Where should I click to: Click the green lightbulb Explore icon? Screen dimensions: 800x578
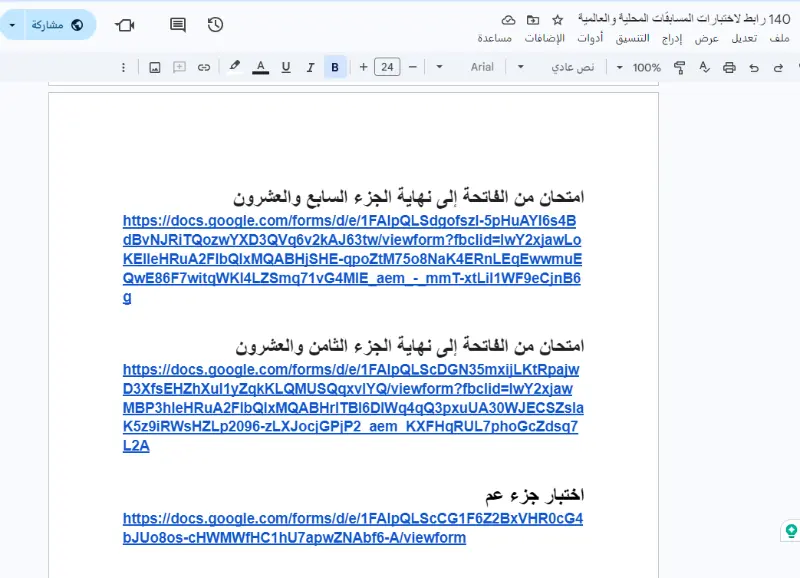point(791,531)
